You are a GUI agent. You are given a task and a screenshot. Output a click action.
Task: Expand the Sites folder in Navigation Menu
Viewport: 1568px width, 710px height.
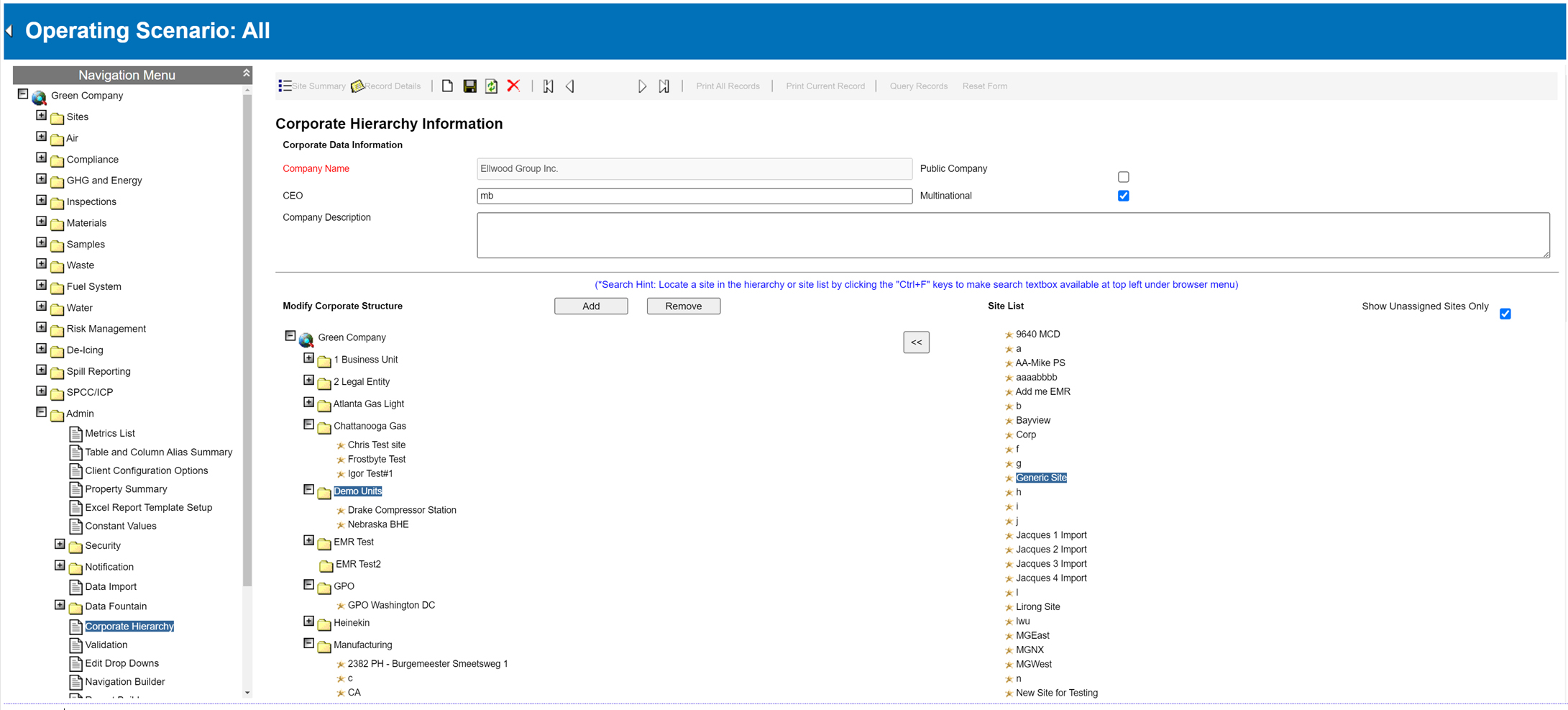42,116
